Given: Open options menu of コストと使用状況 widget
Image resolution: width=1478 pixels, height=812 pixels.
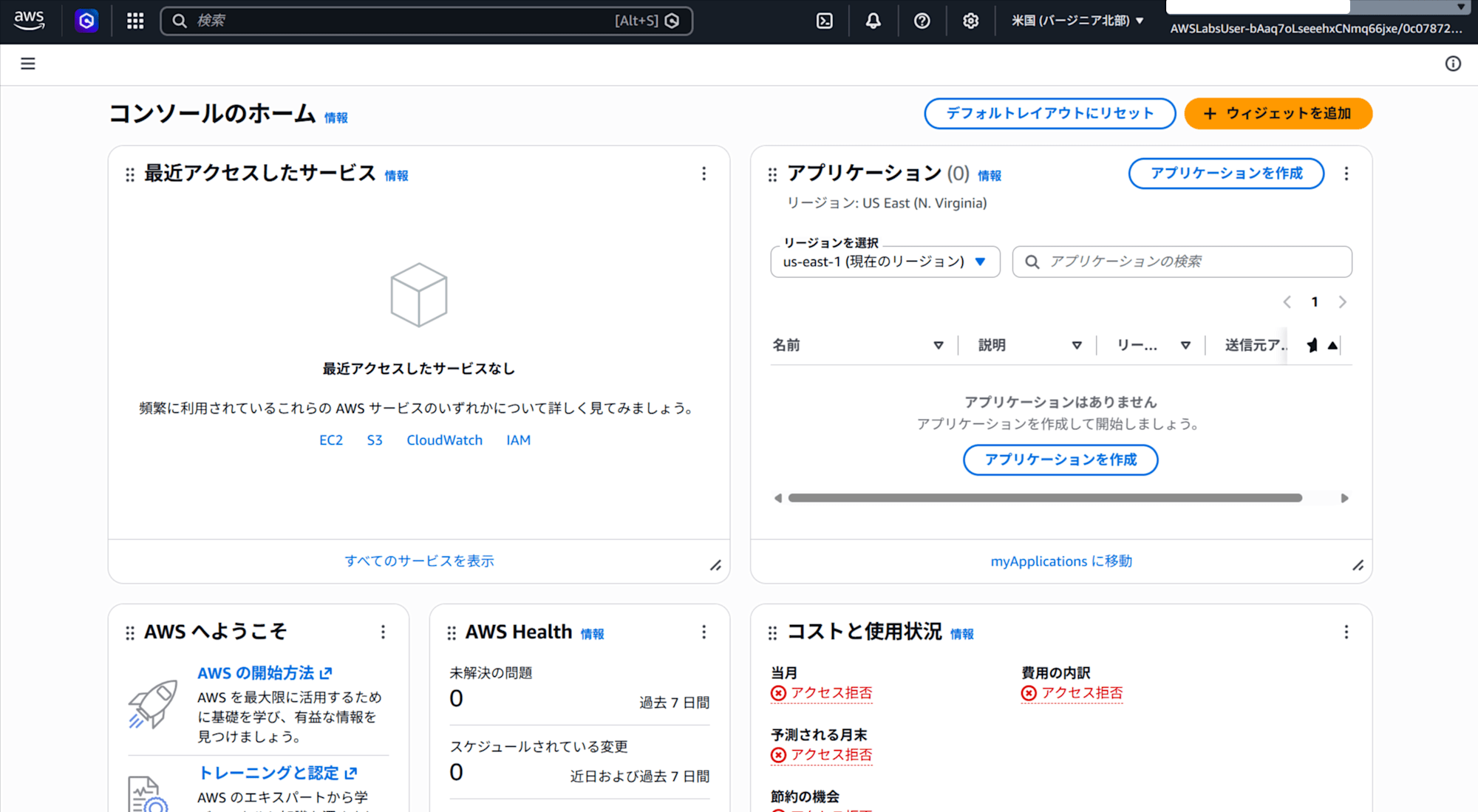Looking at the screenshot, I should point(1346,632).
